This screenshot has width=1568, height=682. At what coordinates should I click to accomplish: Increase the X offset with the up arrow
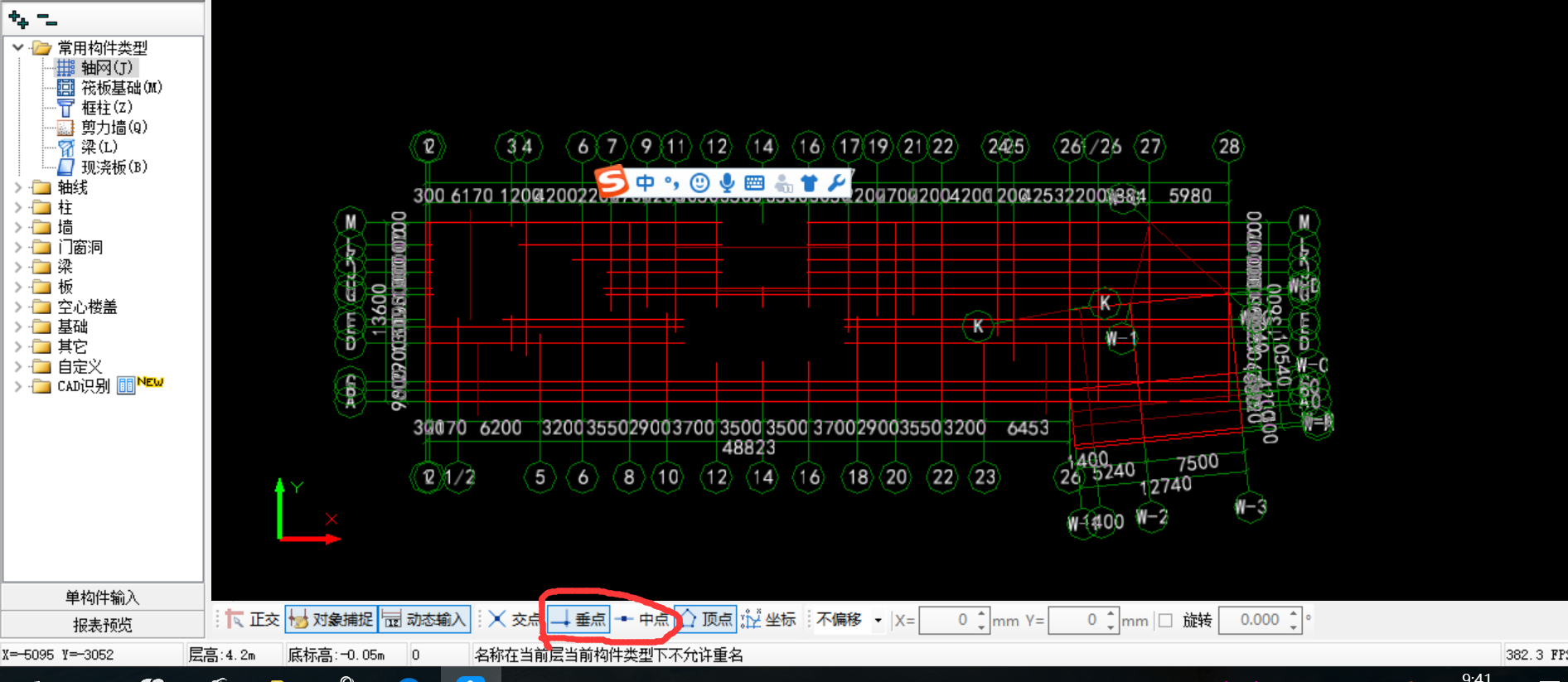981,614
